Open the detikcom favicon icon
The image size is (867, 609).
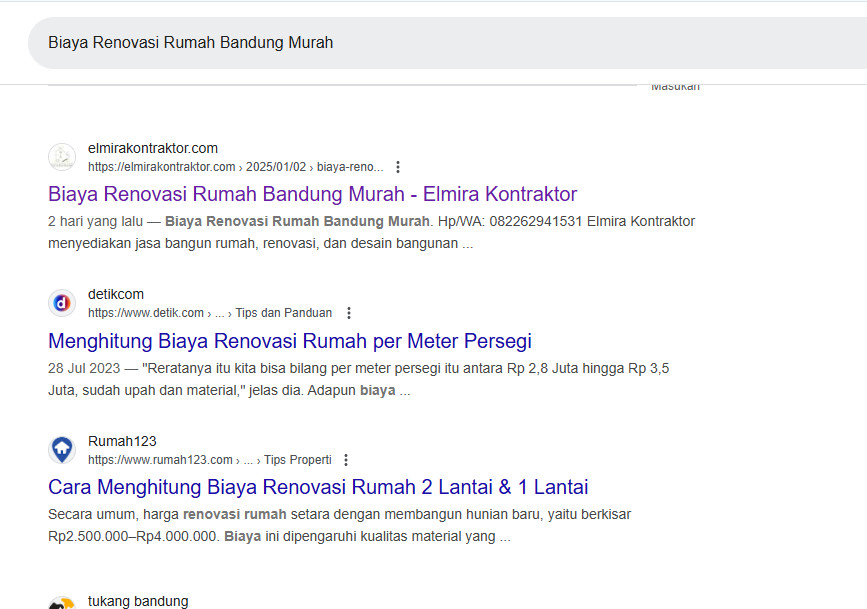click(x=62, y=303)
